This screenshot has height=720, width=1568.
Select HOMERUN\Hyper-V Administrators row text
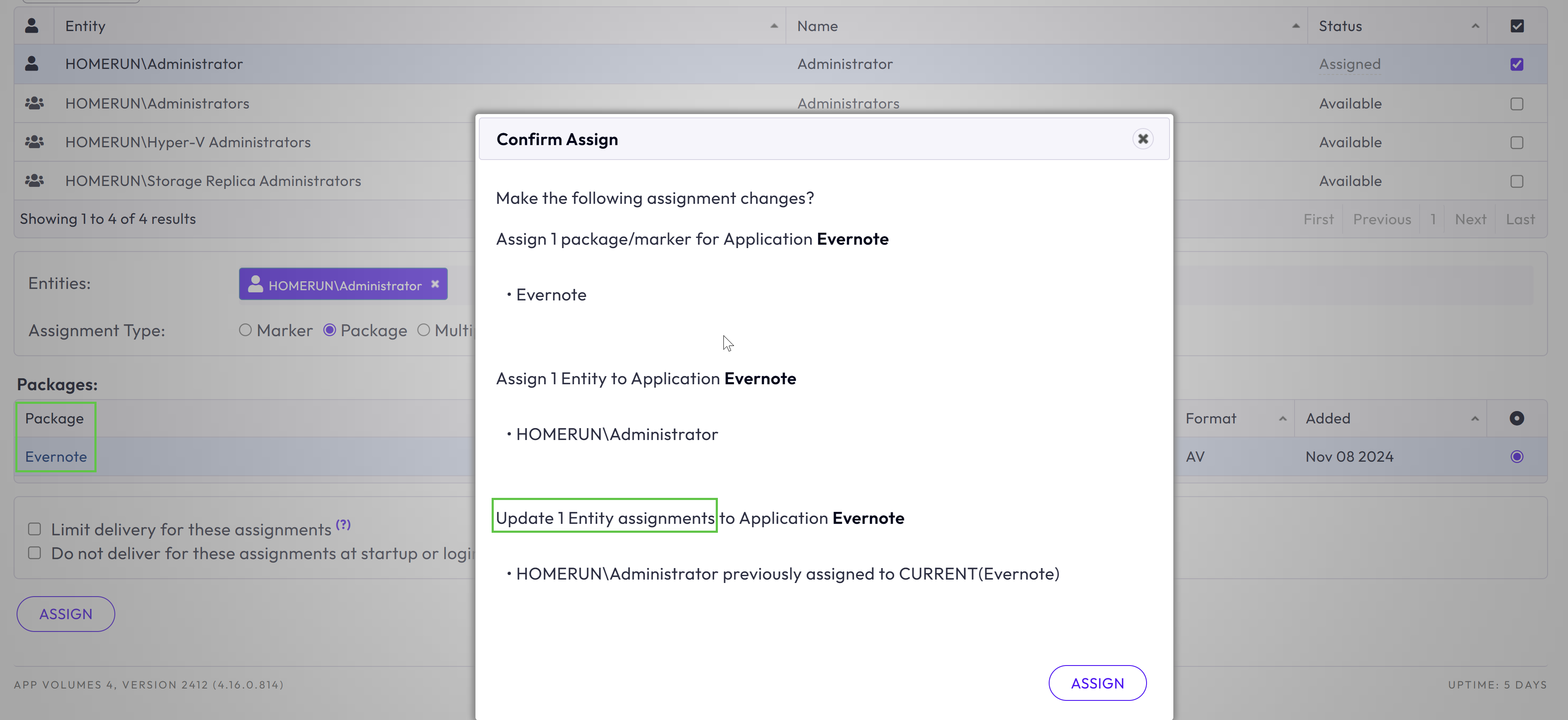coord(188,142)
